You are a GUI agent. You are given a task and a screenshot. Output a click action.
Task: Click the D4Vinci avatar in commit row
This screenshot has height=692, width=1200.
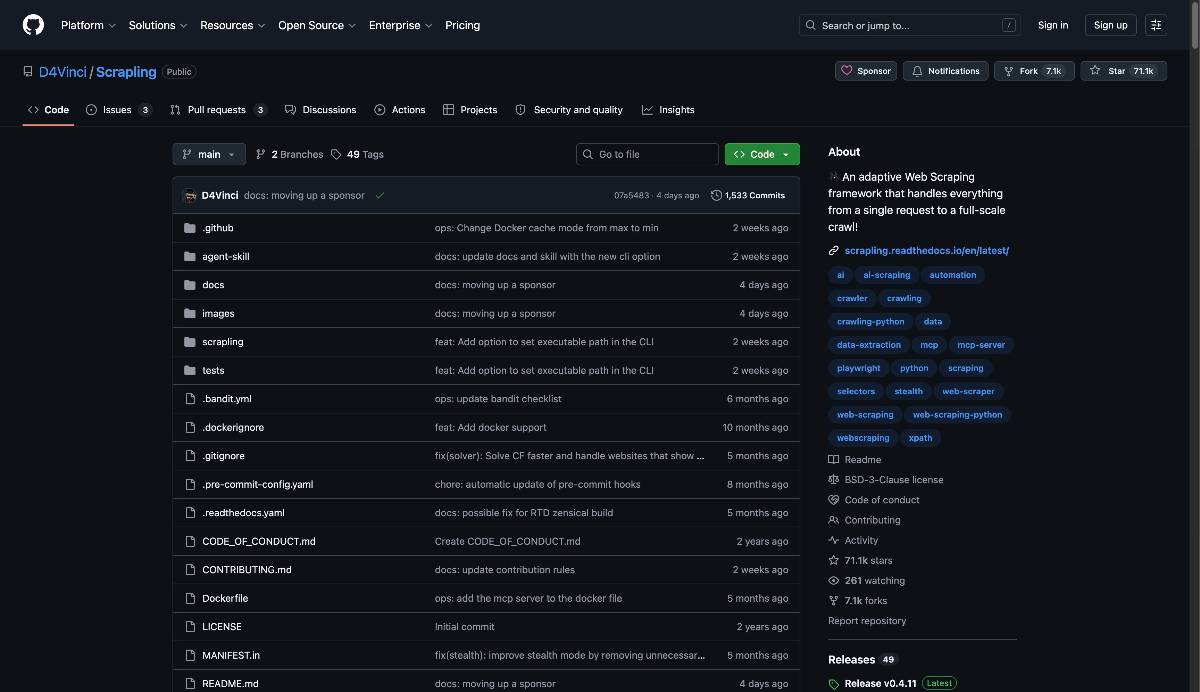point(190,195)
